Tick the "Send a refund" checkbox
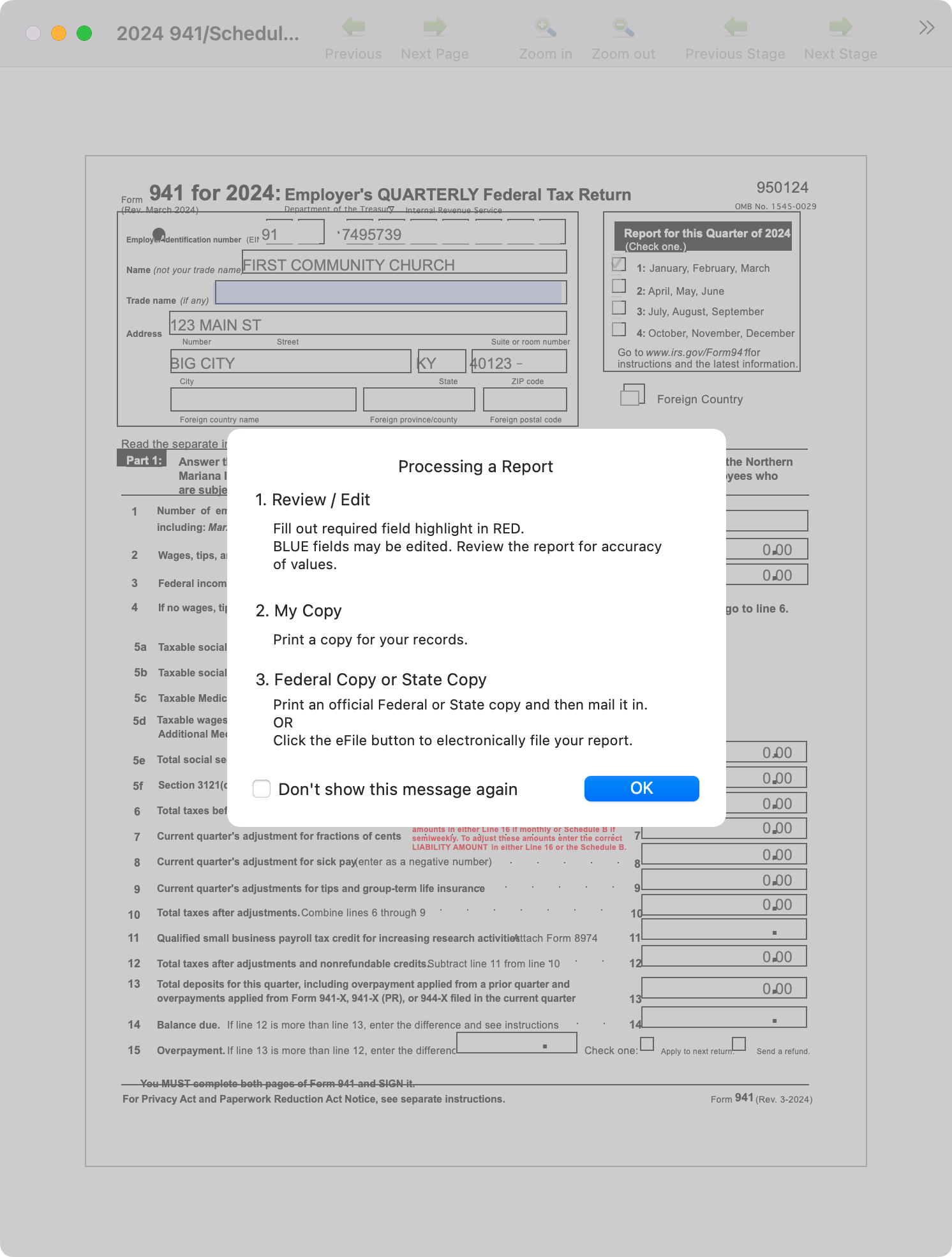952x1257 pixels. pos(739,1044)
